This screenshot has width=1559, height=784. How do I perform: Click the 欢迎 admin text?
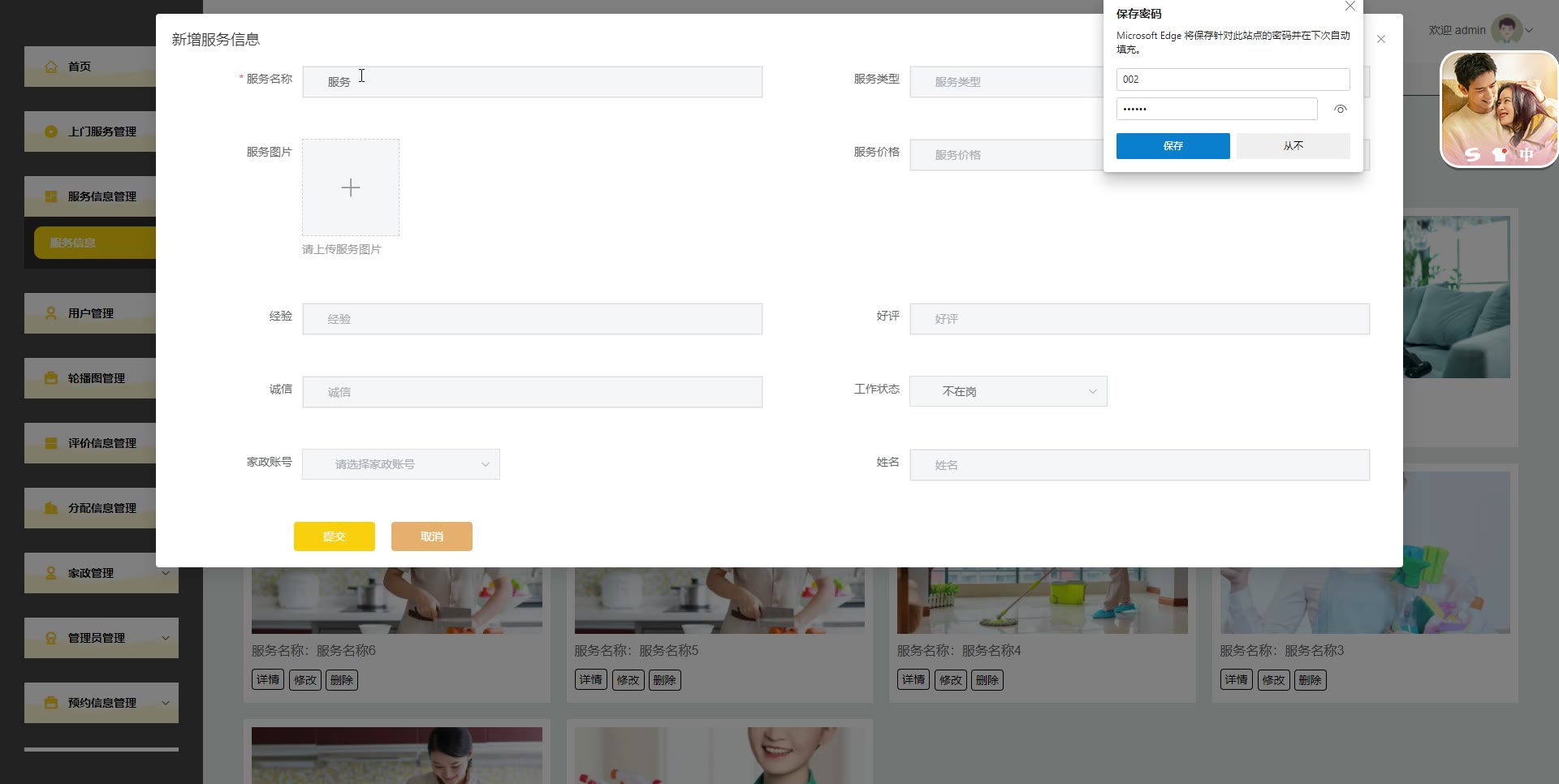click(x=1458, y=30)
